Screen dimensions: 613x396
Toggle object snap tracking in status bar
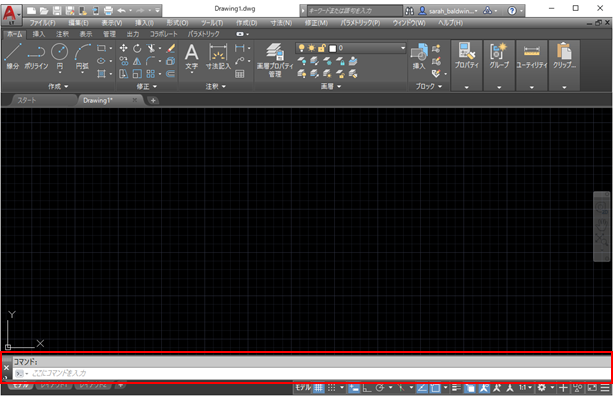pos(422,388)
